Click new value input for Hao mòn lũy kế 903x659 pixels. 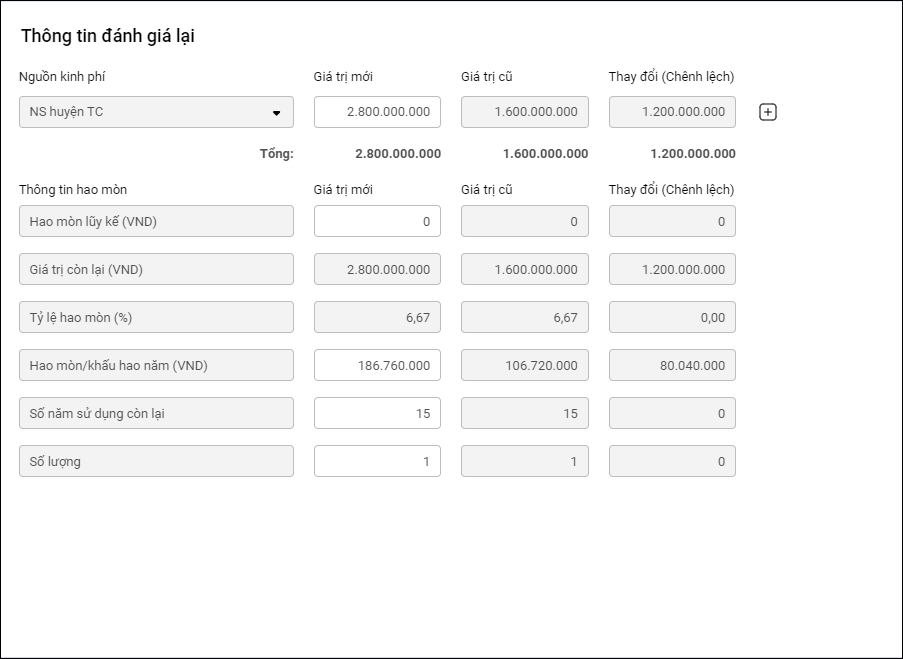[377, 222]
